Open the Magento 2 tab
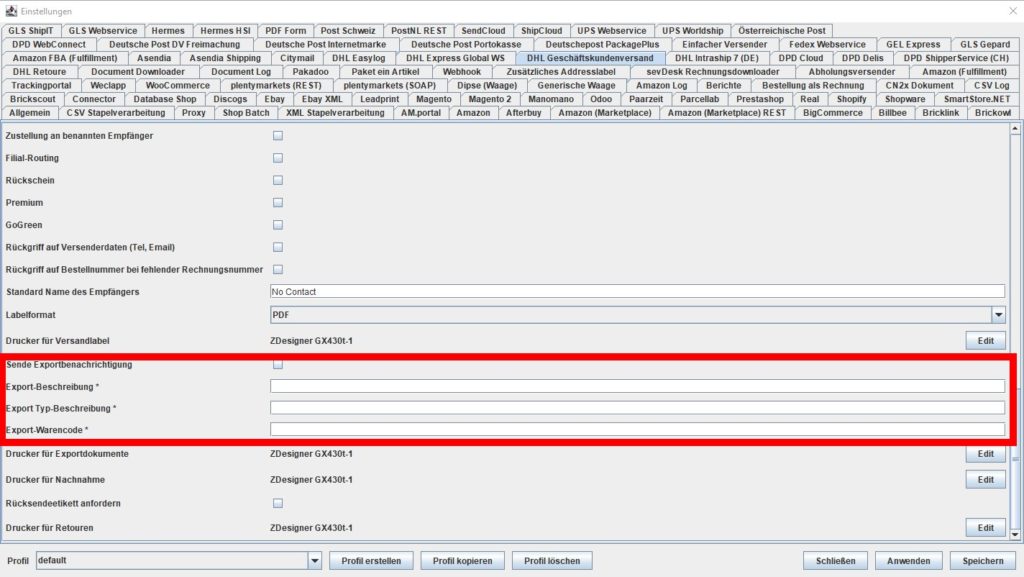 (x=490, y=99)
